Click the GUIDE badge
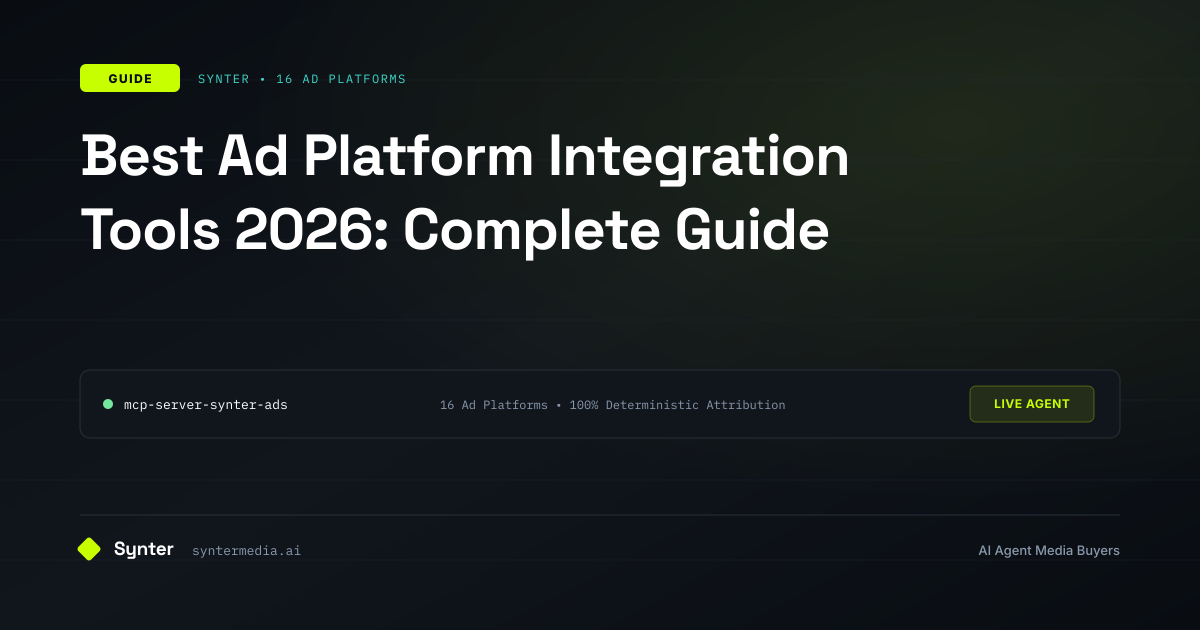 click(130, 78)
